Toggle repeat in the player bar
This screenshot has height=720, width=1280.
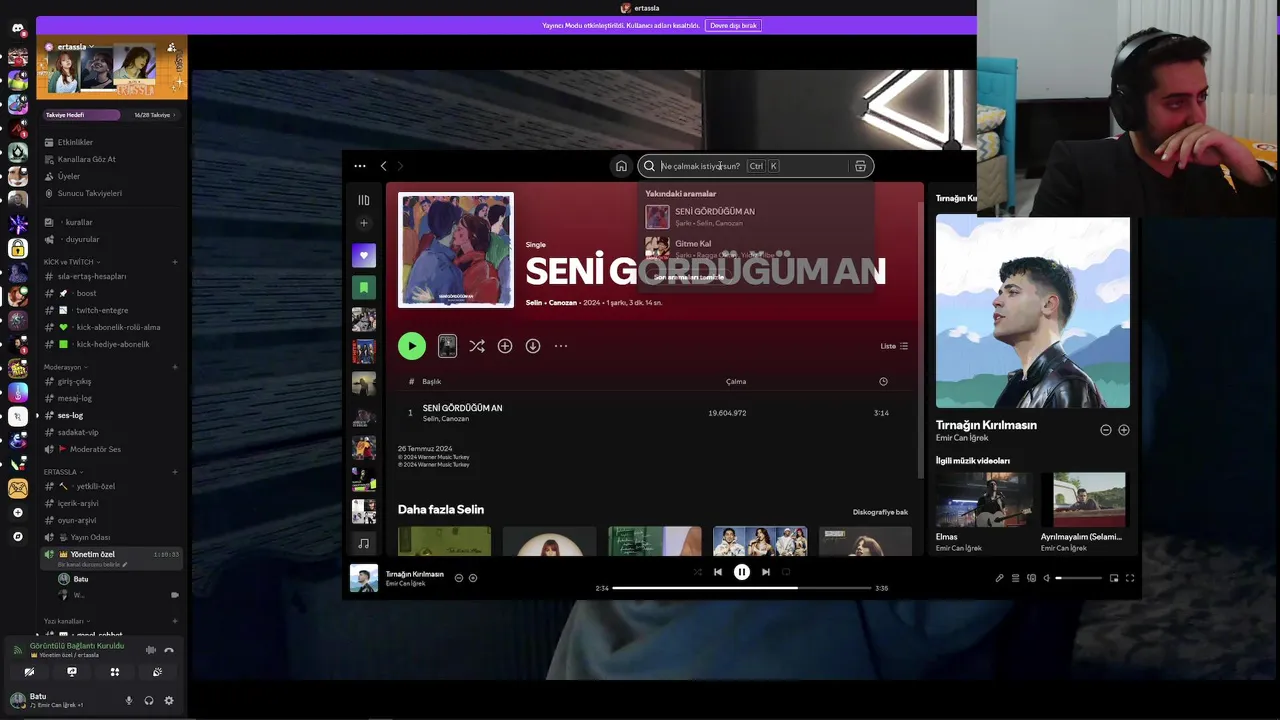786,572
